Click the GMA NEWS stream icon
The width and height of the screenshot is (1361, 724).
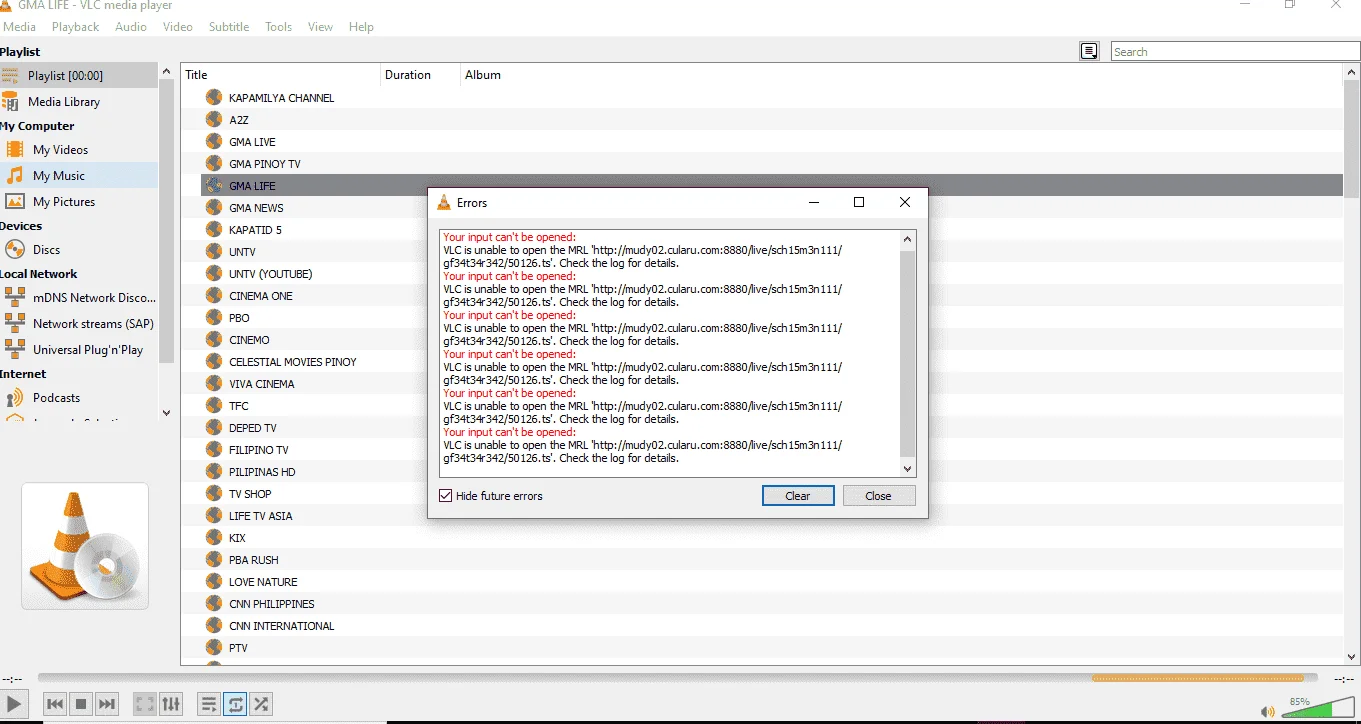click(213, 207)
